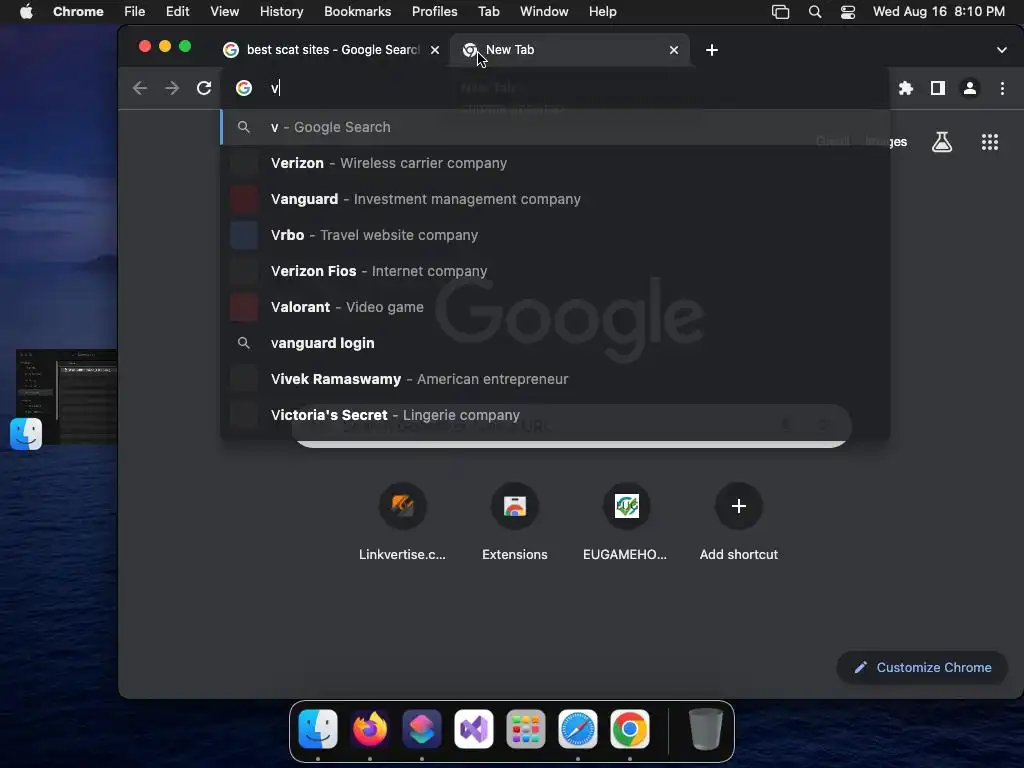Viewport: 1024px width, 768px height.
Task: Open Search Labs flask icon
Action: tap(942, 142)
